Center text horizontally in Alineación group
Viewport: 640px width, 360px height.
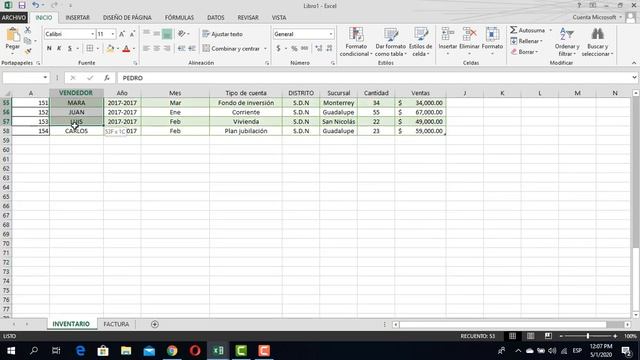point(157,49)
